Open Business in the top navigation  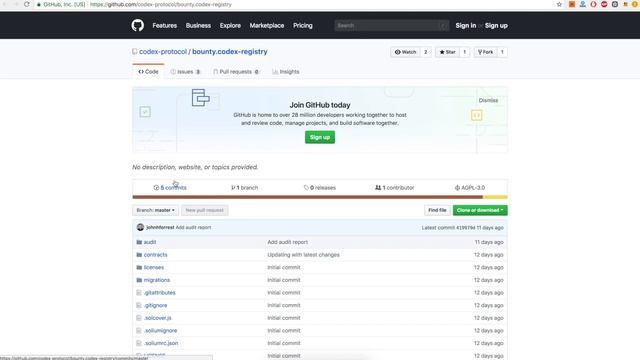pyautogui.click(x=198, y=25)
